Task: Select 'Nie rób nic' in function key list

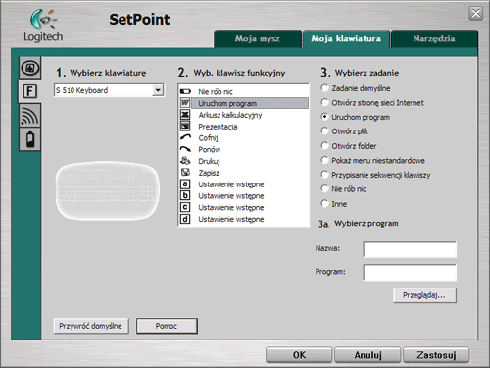Action: (x=243, y=91)
